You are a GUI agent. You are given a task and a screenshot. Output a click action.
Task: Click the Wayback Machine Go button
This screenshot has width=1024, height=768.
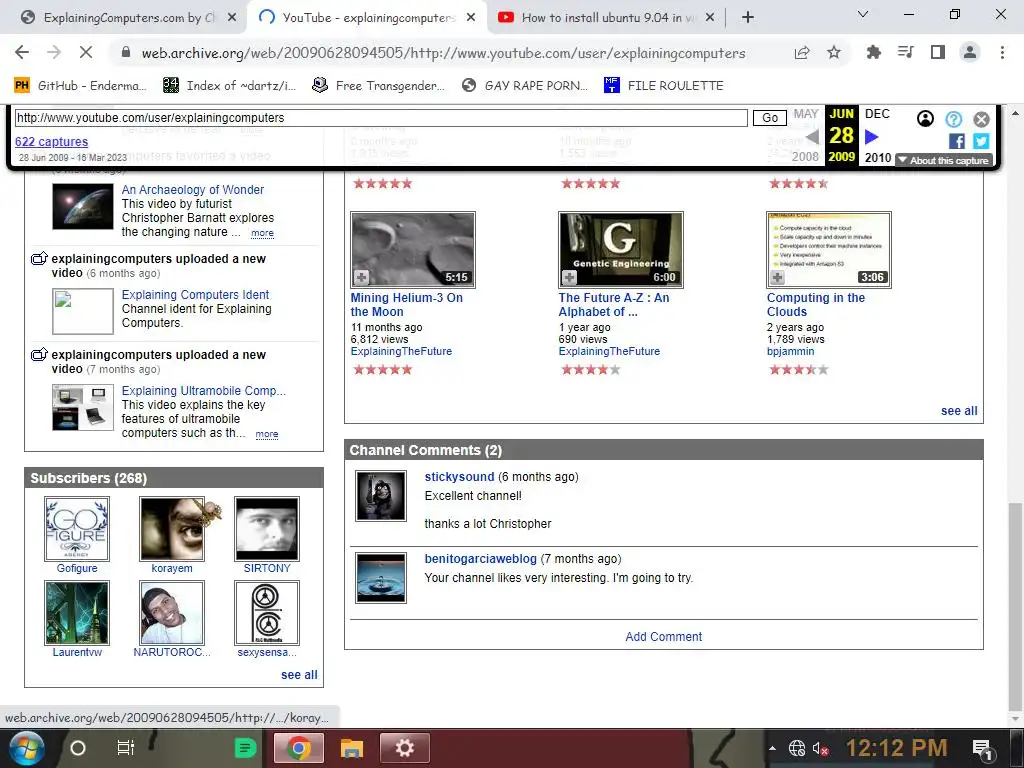769,118
